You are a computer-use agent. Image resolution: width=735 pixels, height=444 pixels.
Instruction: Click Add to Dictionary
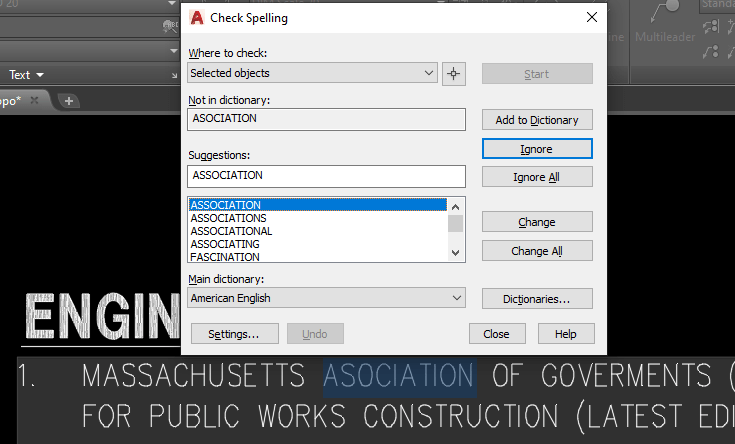pyautogui.click(x=537, y=120)
